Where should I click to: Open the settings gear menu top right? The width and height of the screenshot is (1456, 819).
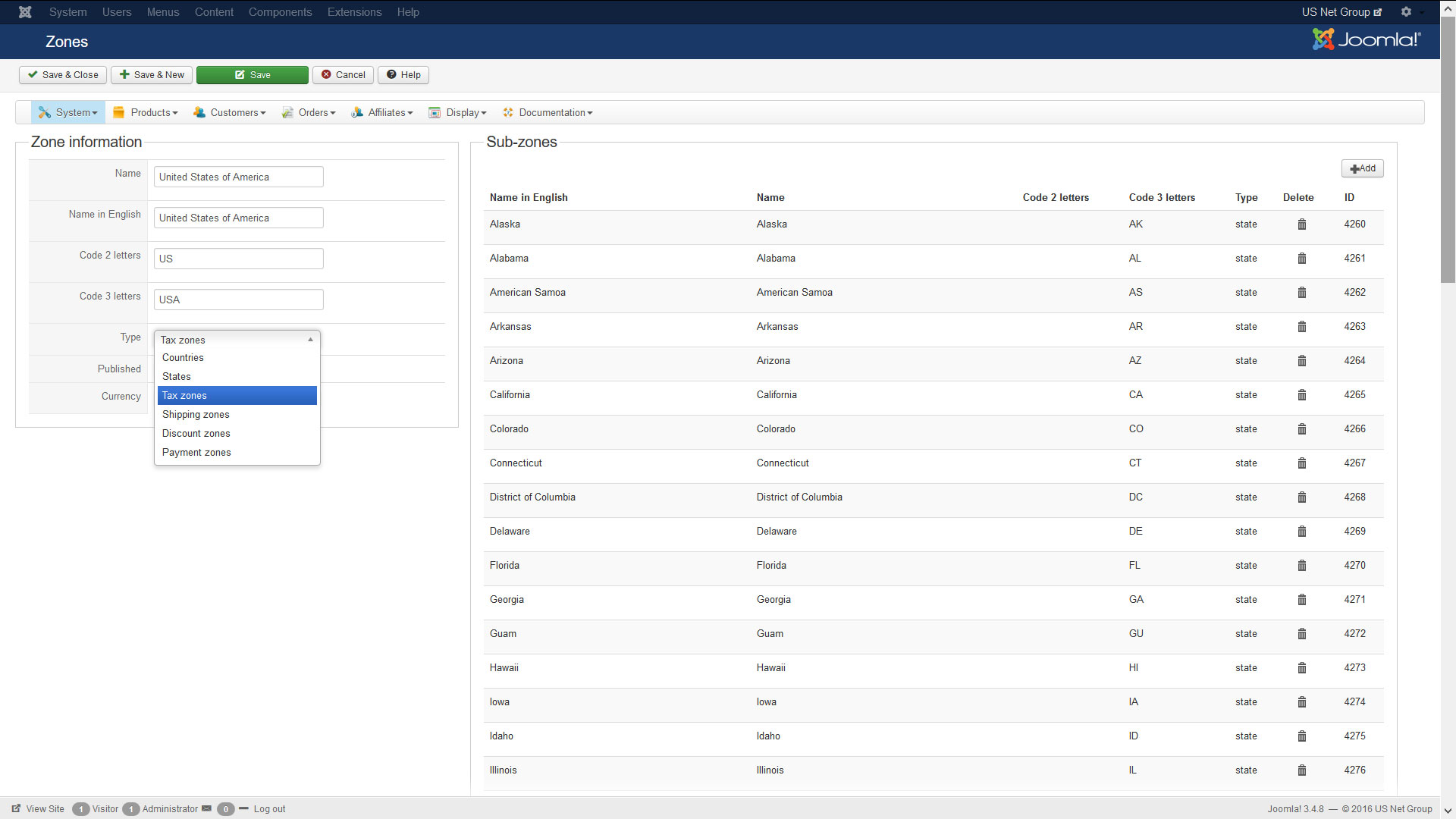1406,12
